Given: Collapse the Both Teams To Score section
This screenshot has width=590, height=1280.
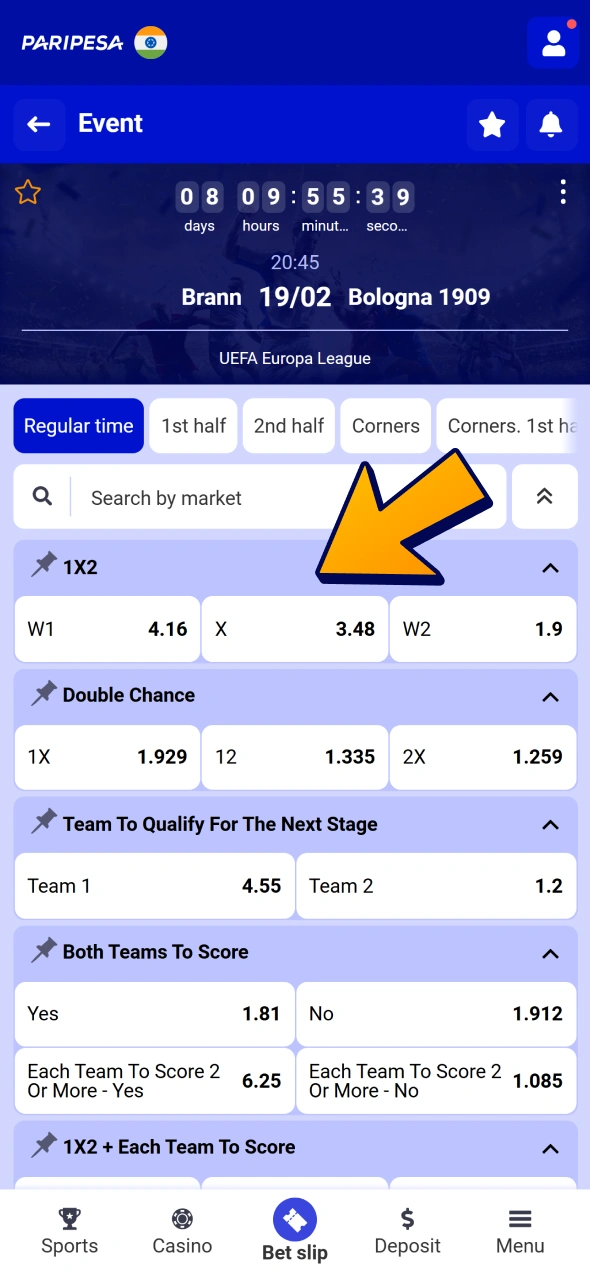Looking at the screenshot, I should [550, 953].
